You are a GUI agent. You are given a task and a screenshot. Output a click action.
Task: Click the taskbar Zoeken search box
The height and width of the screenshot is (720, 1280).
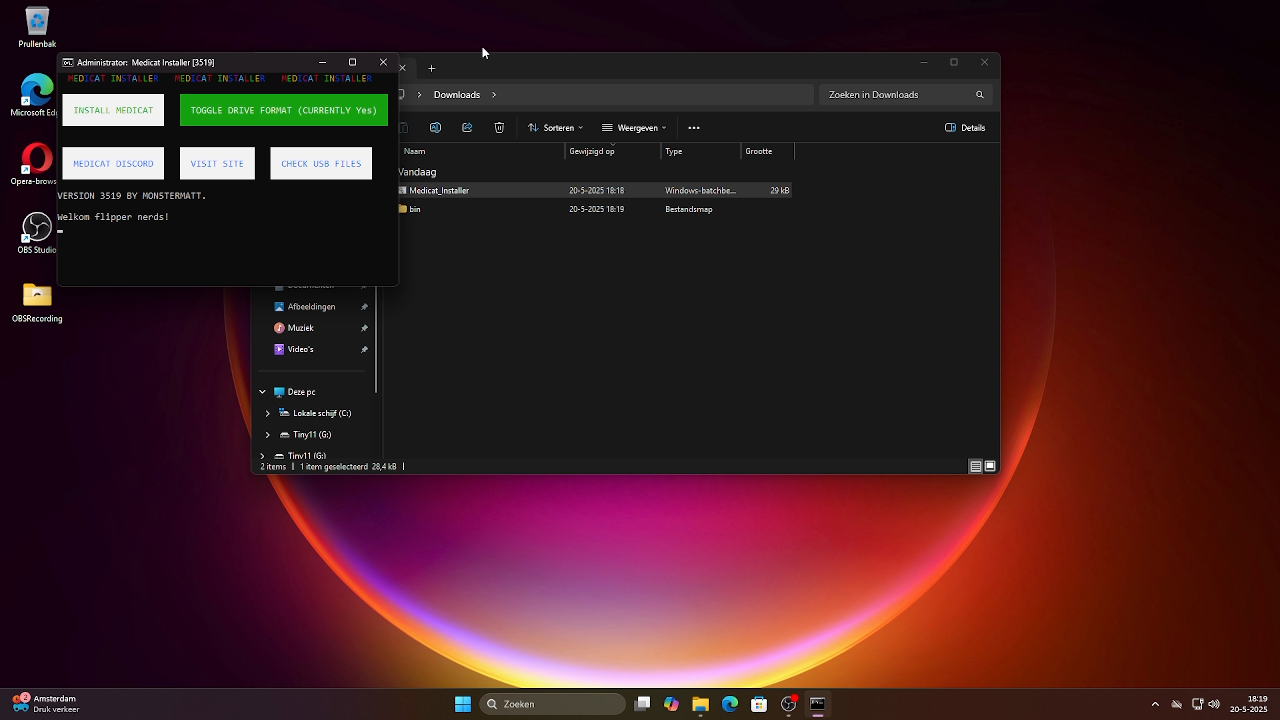[553, 704]
